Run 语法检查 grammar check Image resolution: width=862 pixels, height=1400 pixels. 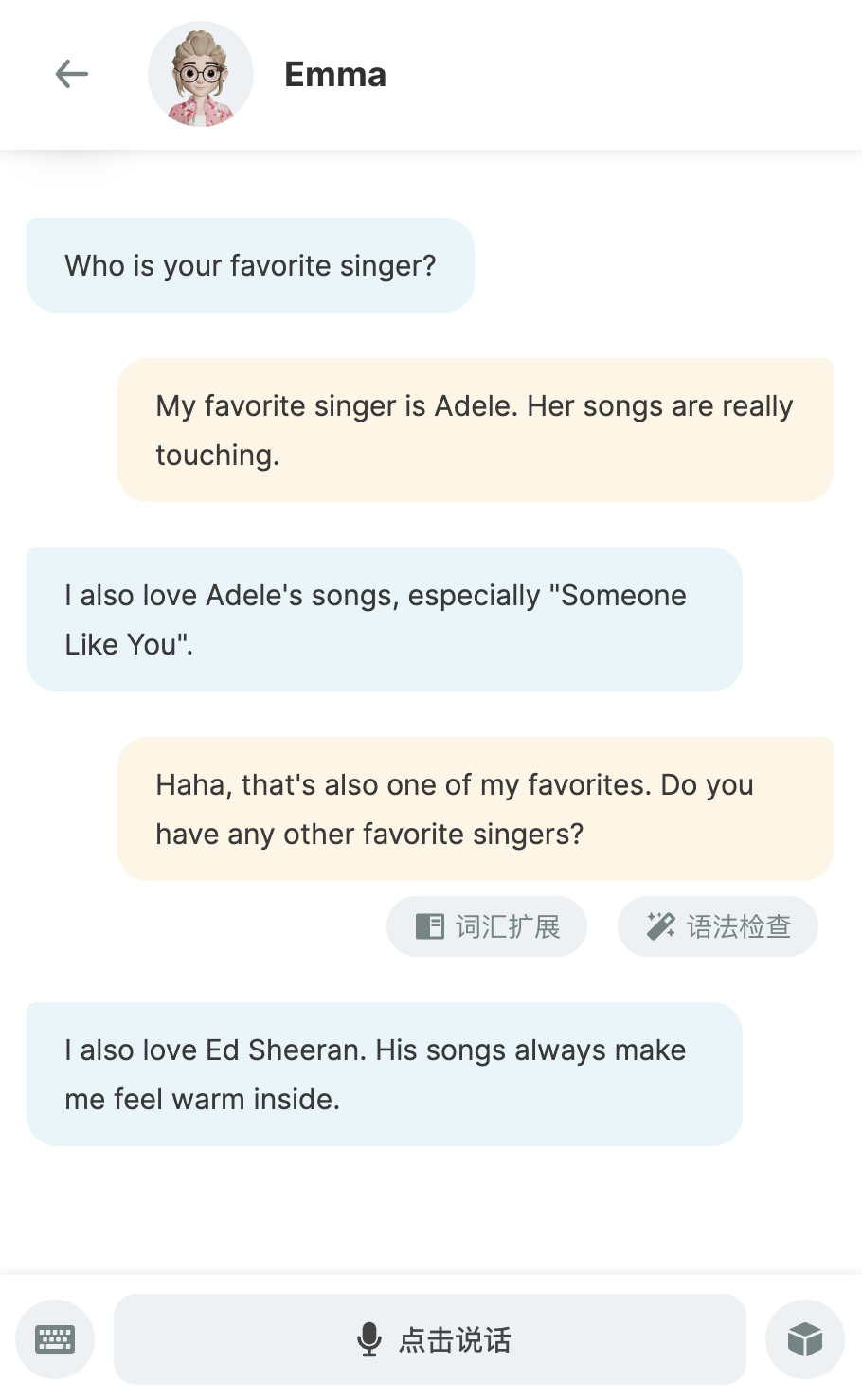tap(718, 926)
